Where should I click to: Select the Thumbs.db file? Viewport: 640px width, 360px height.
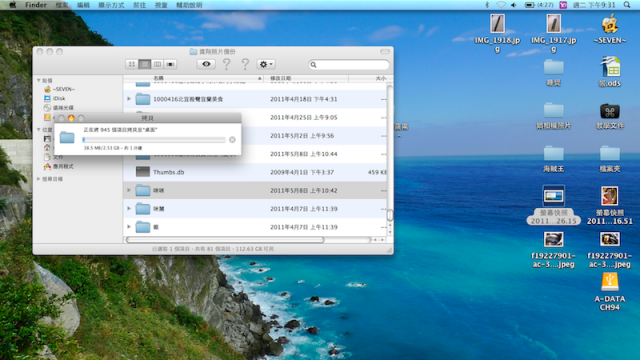(255, 172)
